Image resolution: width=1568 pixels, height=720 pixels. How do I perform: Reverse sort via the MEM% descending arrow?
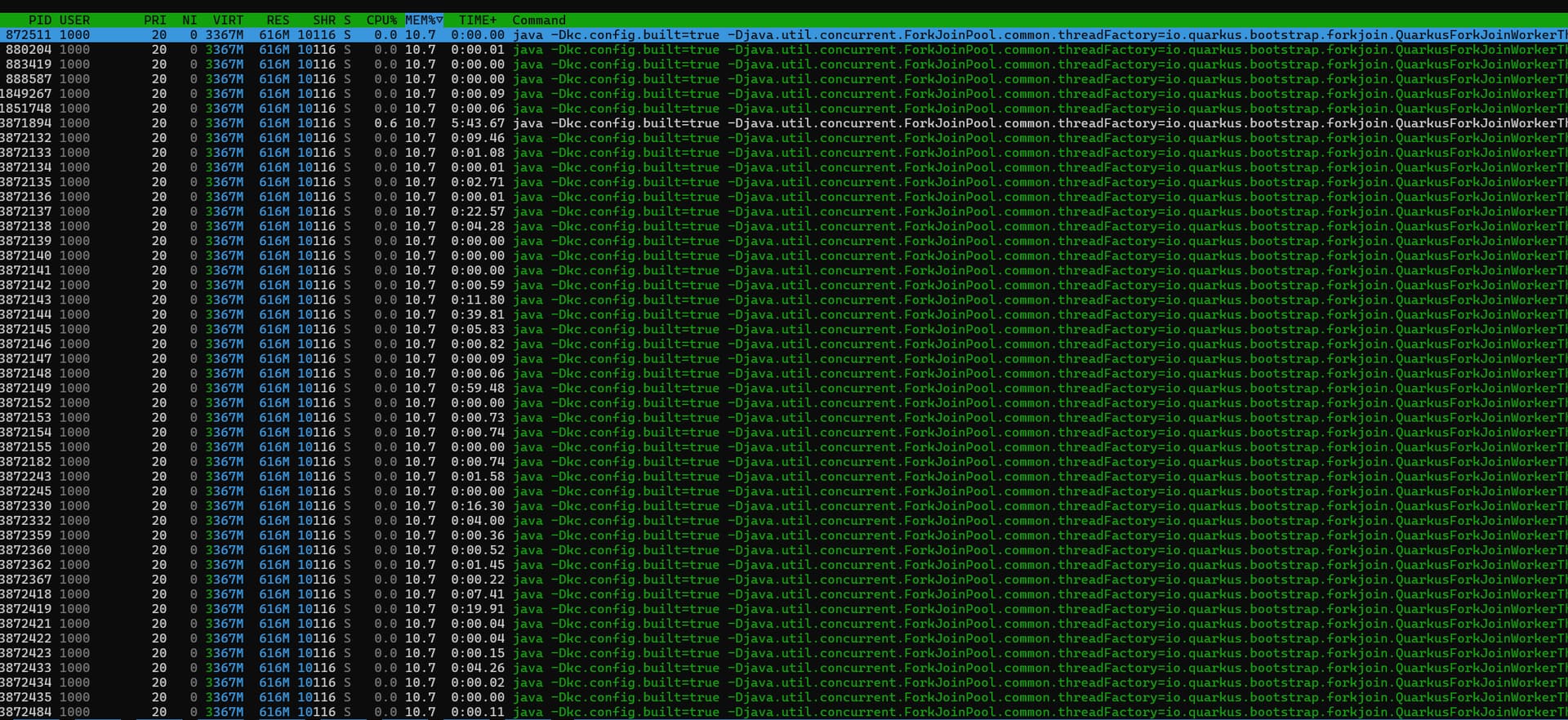pos(439,20)
